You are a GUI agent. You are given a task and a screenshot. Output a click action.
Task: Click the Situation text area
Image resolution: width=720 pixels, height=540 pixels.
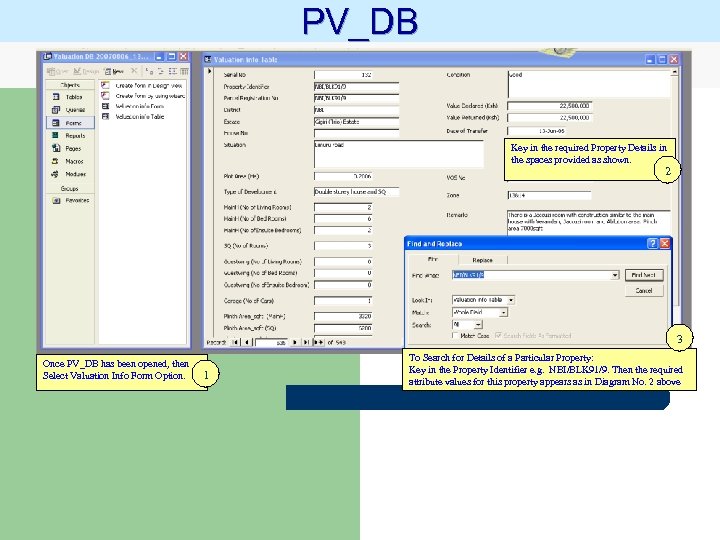pos(399,154)
